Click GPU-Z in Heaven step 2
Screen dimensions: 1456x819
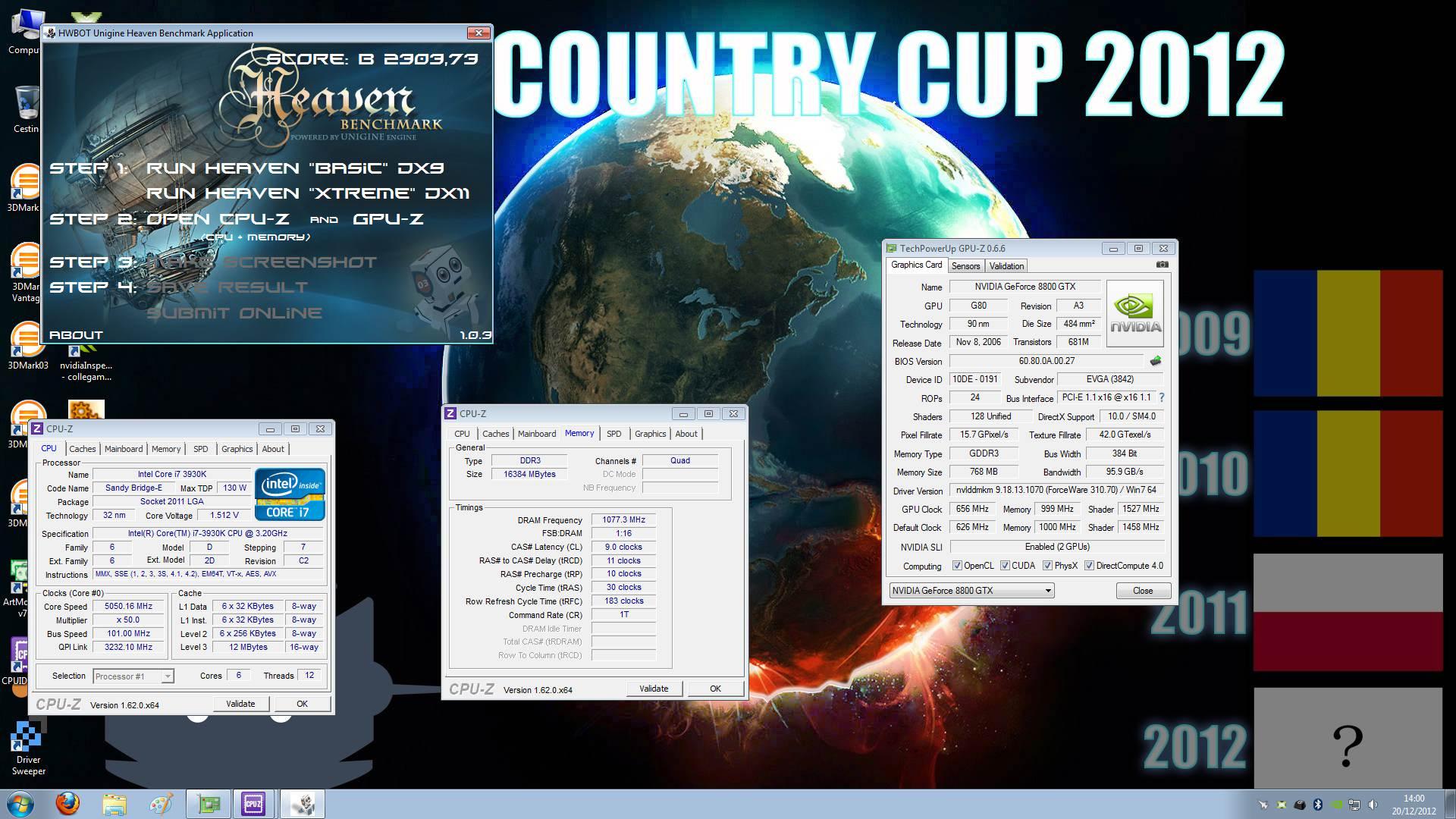tap(388, 219)
